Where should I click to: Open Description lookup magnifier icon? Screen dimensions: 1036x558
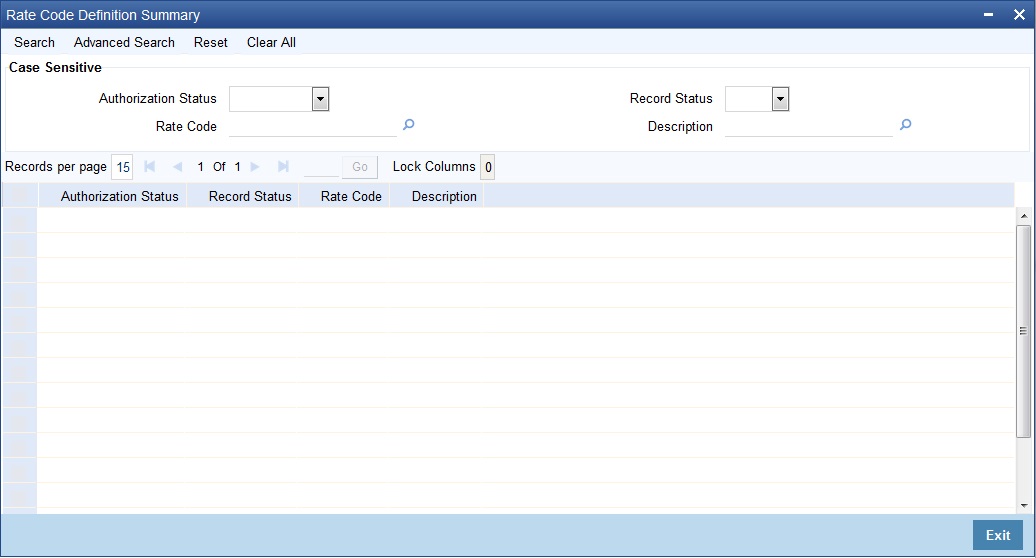pos(905,124)
